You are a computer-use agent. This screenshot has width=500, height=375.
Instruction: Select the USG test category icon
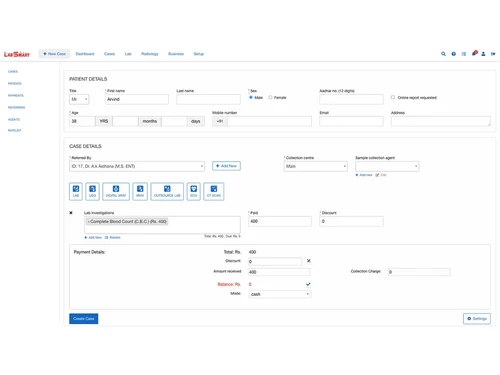92,191
